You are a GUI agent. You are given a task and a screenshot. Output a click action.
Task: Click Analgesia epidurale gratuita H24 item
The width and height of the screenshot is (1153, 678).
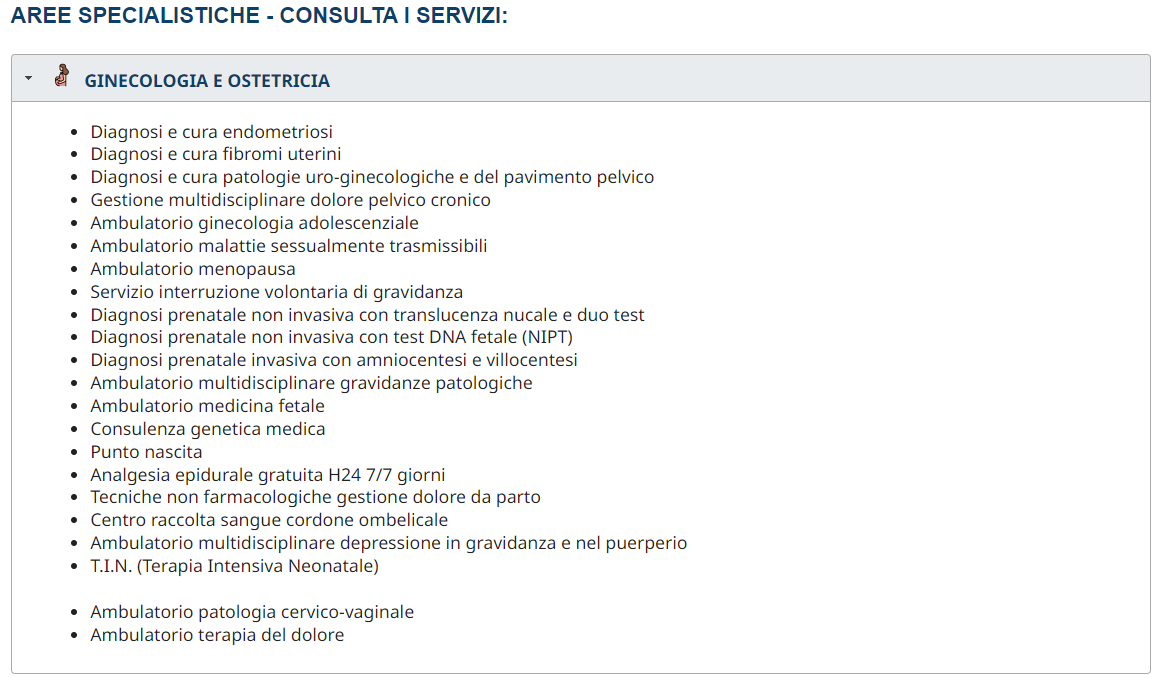pos(267,475)
